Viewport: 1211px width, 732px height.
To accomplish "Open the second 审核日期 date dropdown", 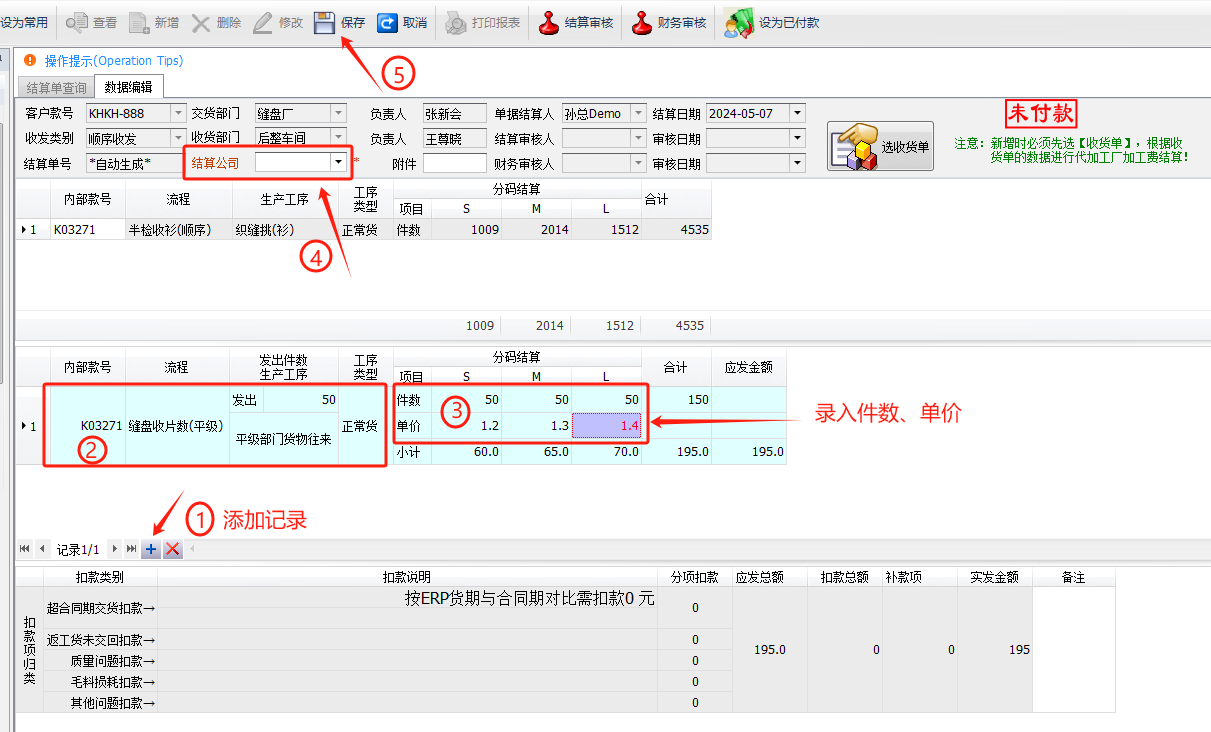I will pos(797,162).
